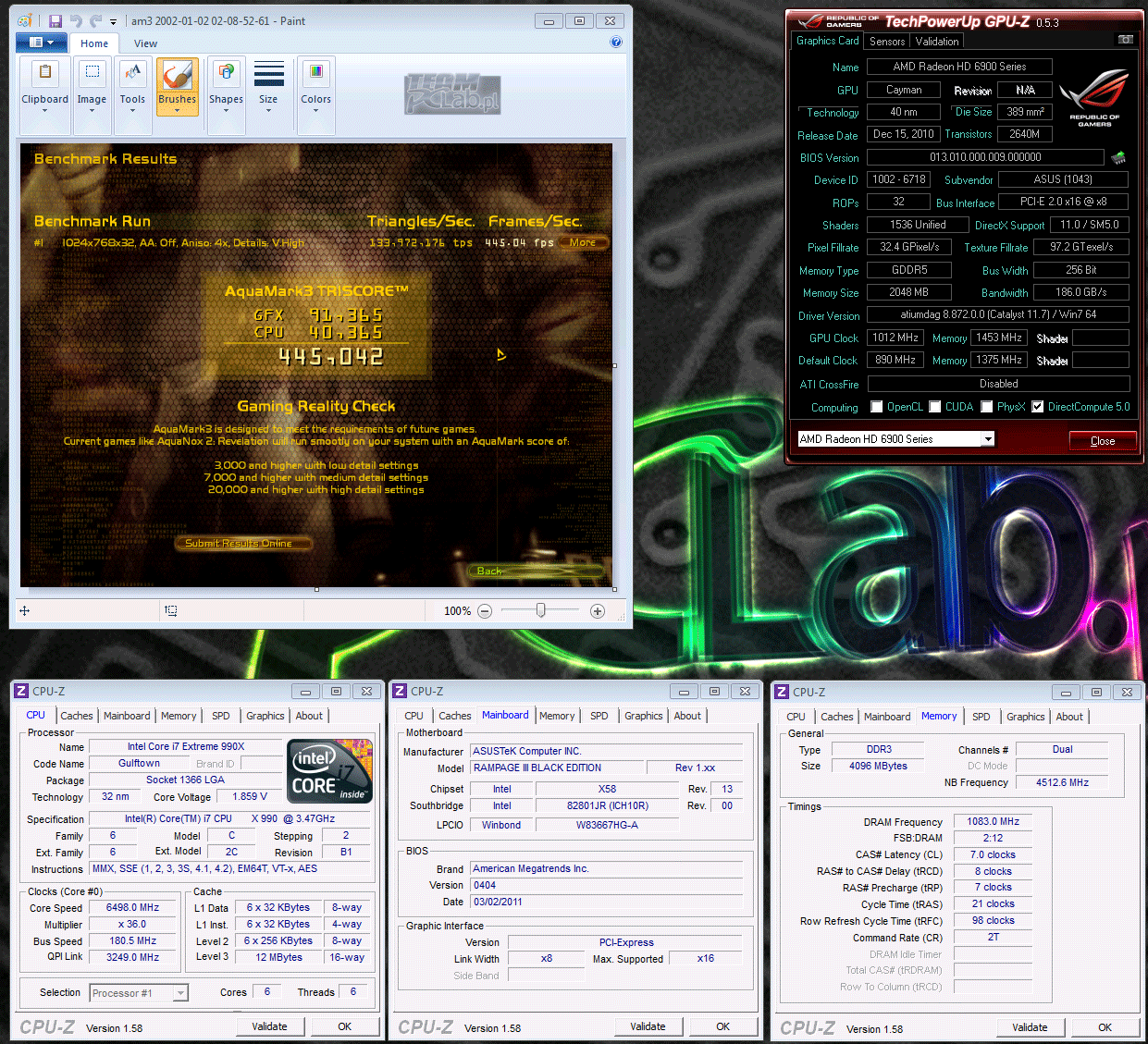
Task: Click the Size line thickness icon in Paint
Action: click(x=268, y=73)
